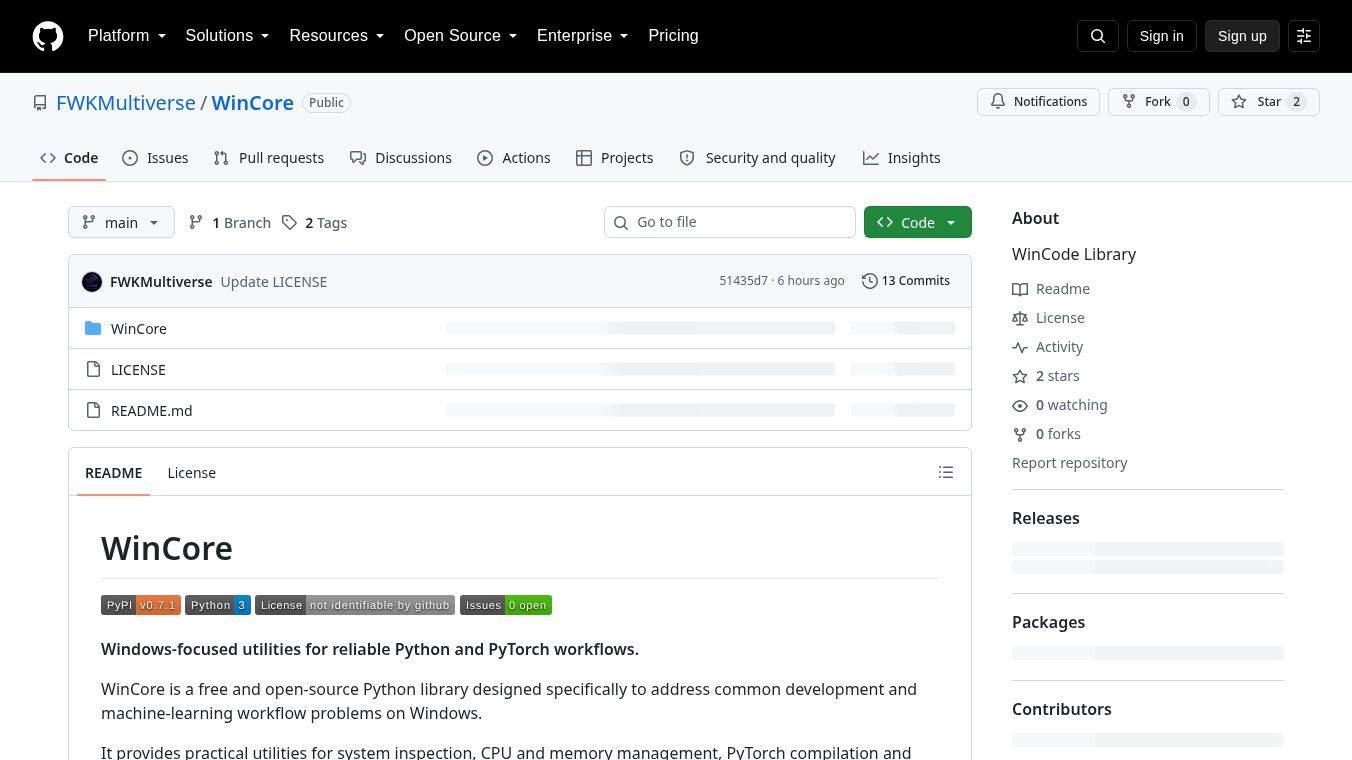Open the Discussions tab
This screenshot has width=1352, height=760.
(401, 158)
